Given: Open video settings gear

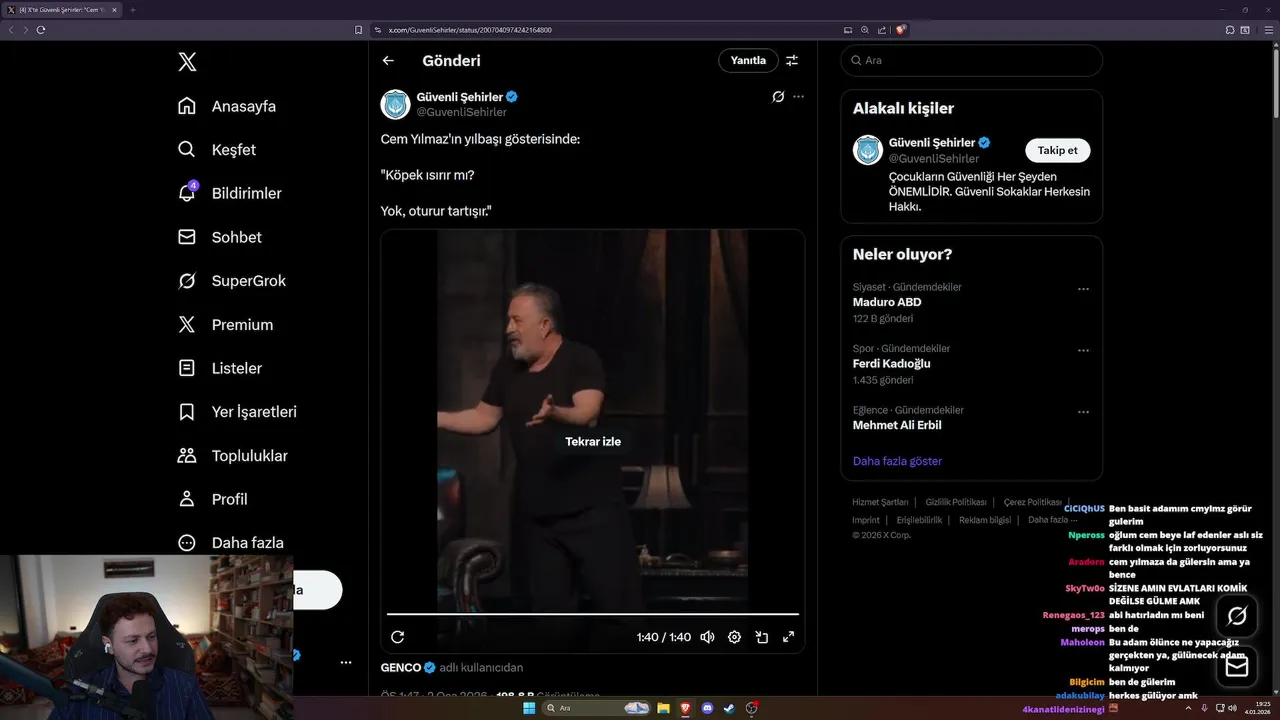Looking at the screenshot, I should (x=734, y=637).
